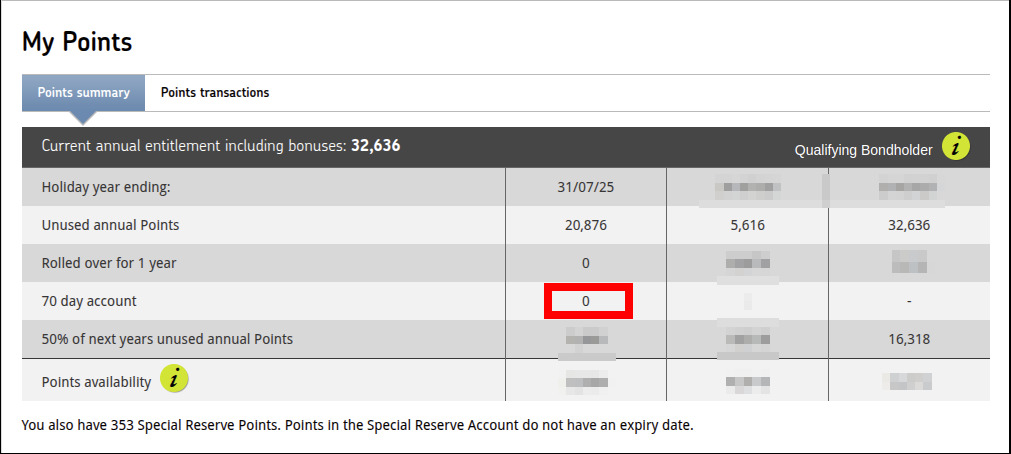Click the 20,876 unused annual Points value
The image size is (1011, 454).
click(585, 226)
